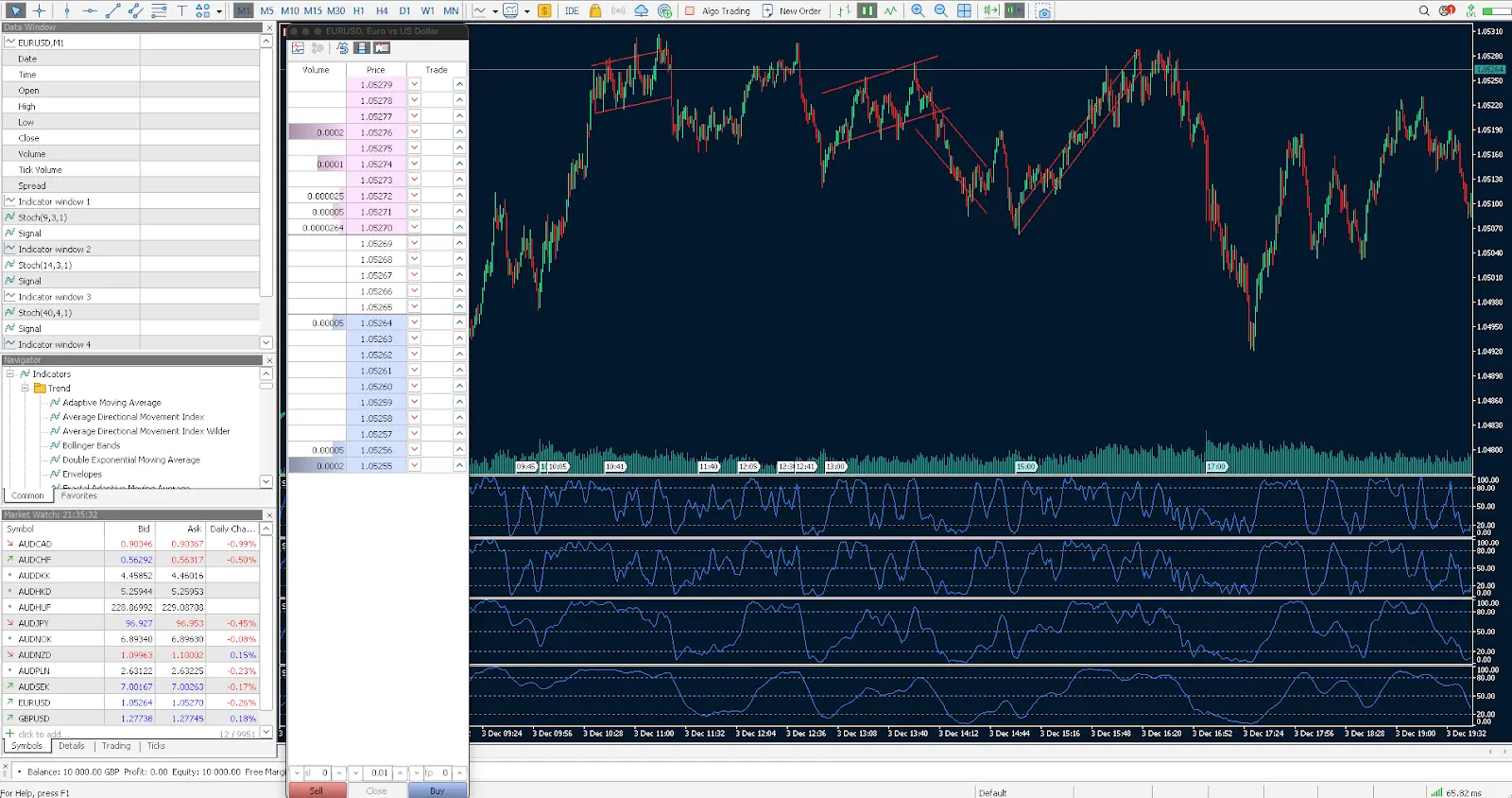
Task: Choose the text label tool
Action: click(x=181, y=10)
